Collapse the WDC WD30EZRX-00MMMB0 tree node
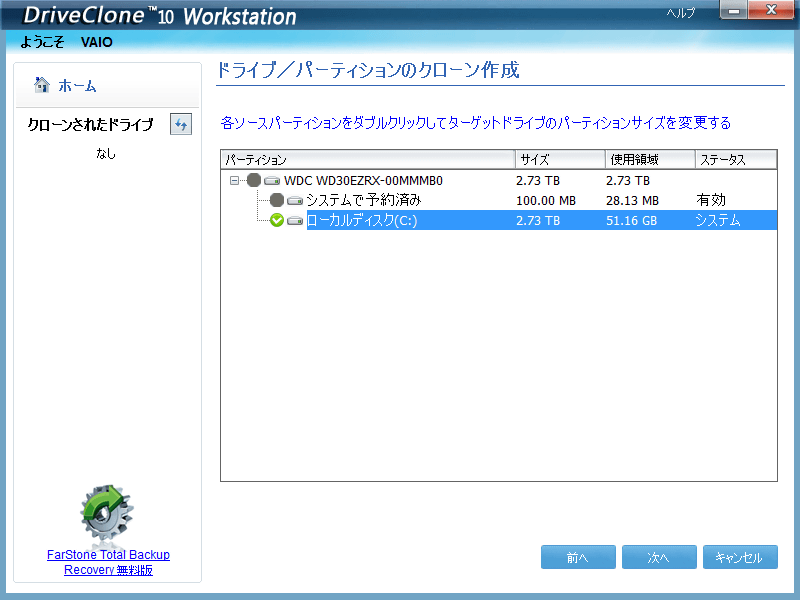The width and height of the screenshot is (800, 600). pyautogui.click(x=234, y=181)
